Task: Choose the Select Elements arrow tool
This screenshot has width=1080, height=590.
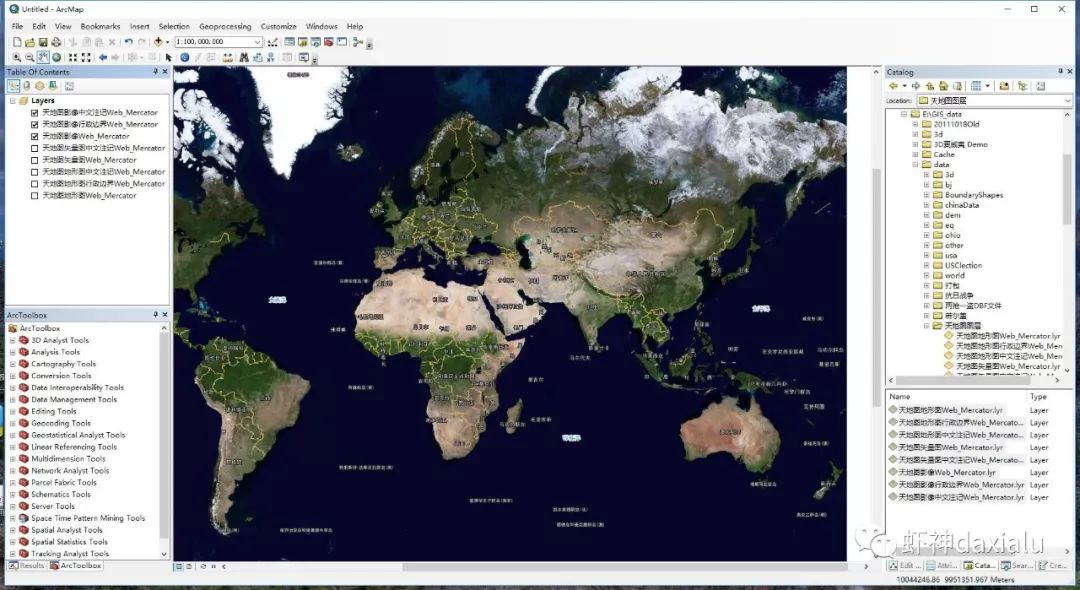Action: [x=168, y=58]
